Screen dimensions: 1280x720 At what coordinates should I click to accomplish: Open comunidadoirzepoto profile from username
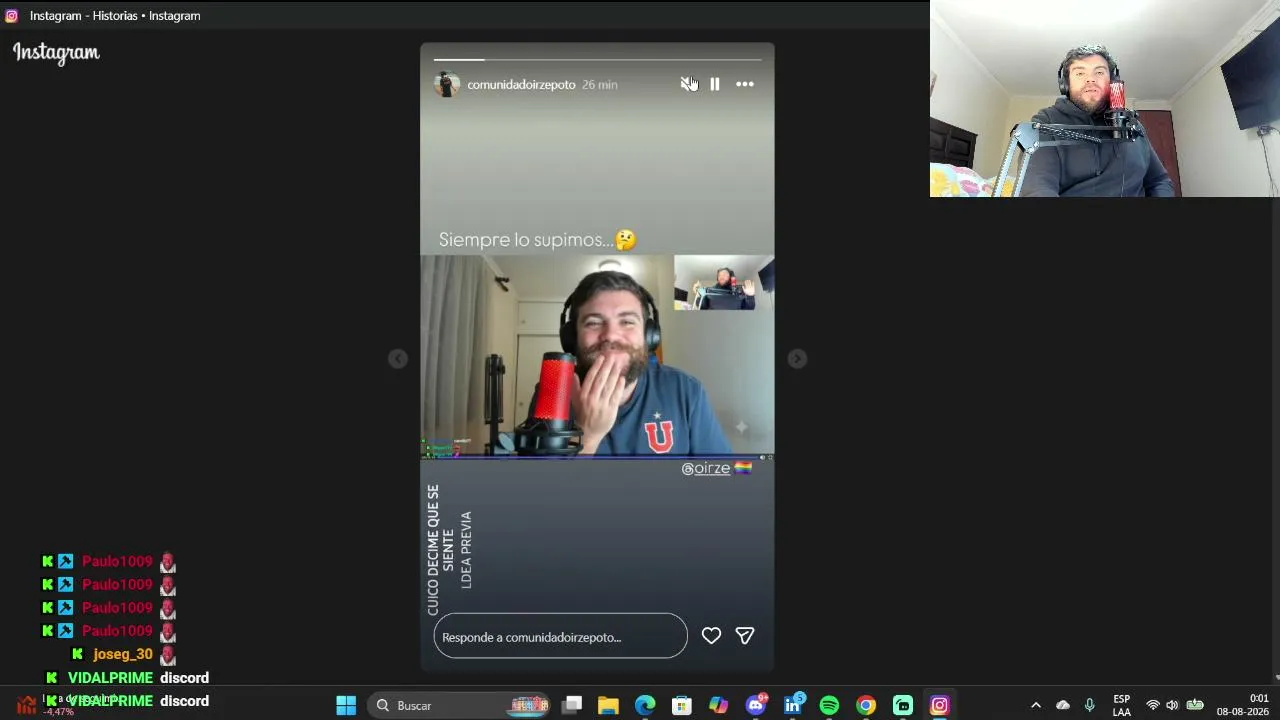coord(521,85)
